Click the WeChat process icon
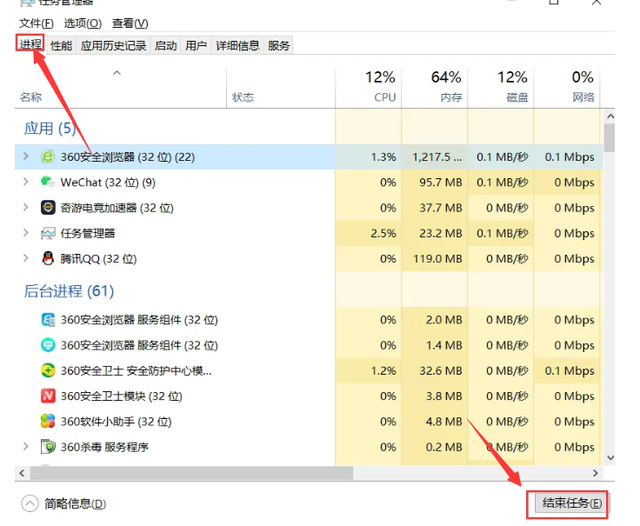Viewport: 640px width, 526px height. (x=48, y=182)
